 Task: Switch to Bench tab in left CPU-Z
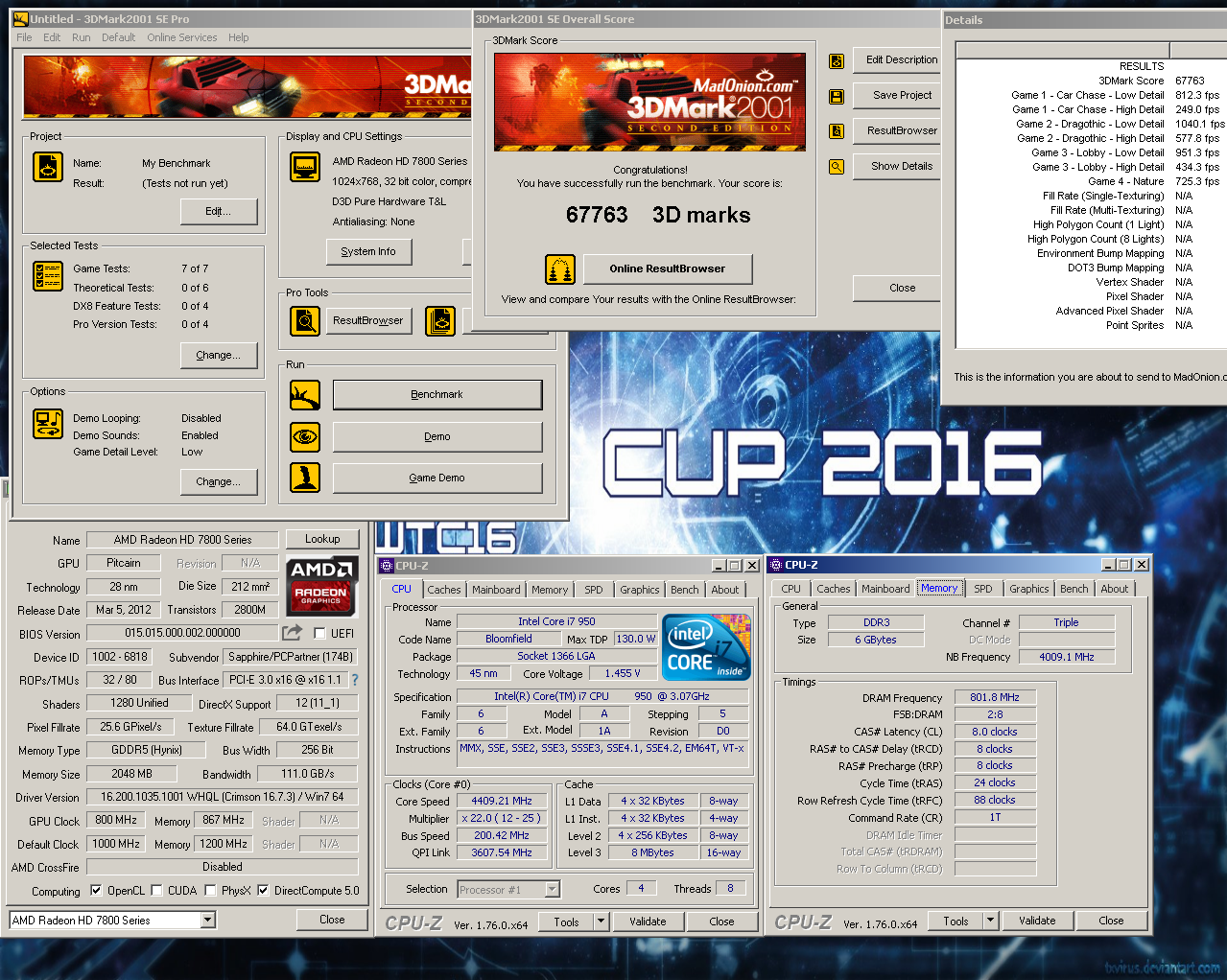coord(685,590)
